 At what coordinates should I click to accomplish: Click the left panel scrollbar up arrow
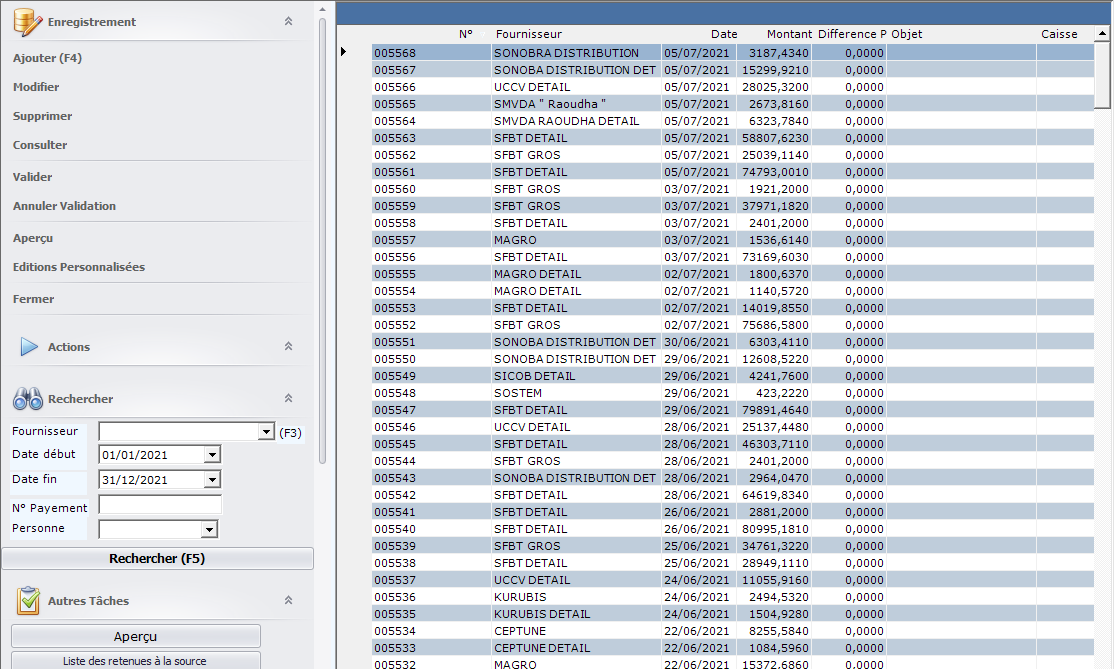tap(322, 10)
